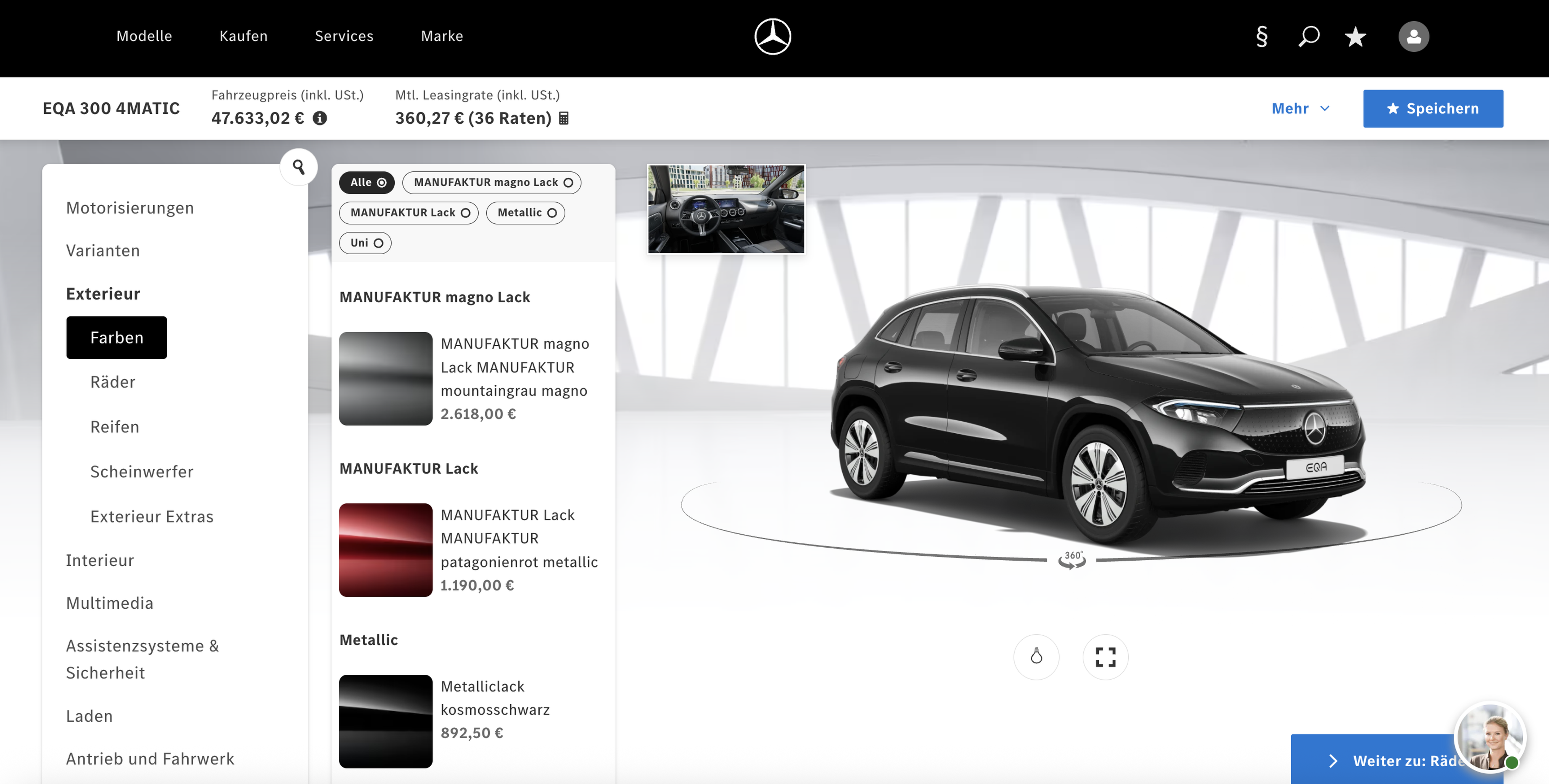
Task: Open the Modelle navigation menu
Action: coord(144,36)
